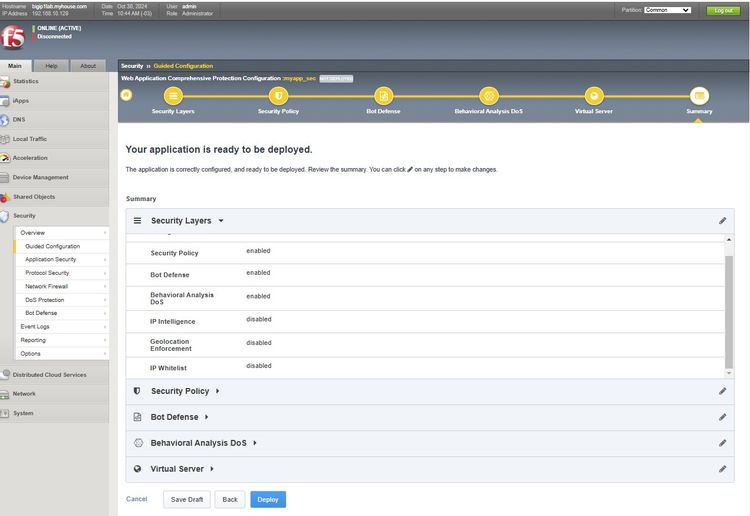Edit Security Layers using its pencil icon
The height and width of the screenshot is (516, 750).
722,220
